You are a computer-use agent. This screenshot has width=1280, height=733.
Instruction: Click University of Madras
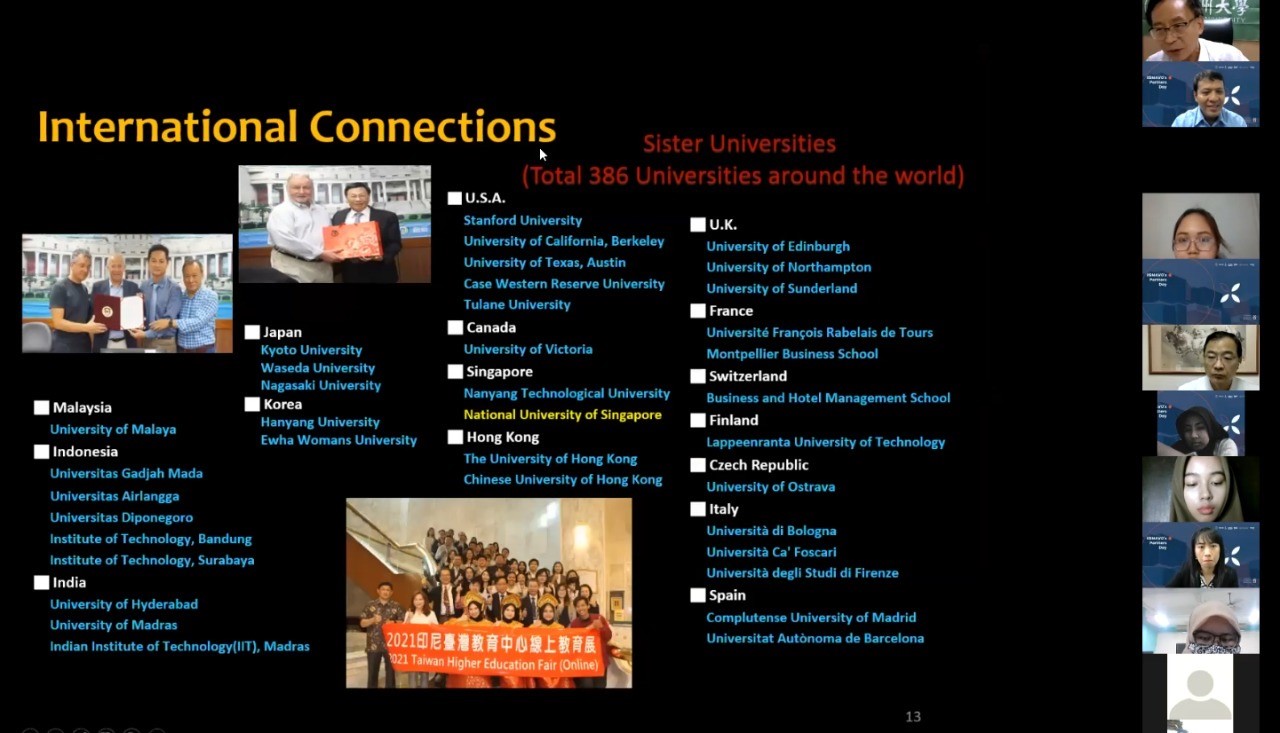pyautogui.click(x=114, y=625)
